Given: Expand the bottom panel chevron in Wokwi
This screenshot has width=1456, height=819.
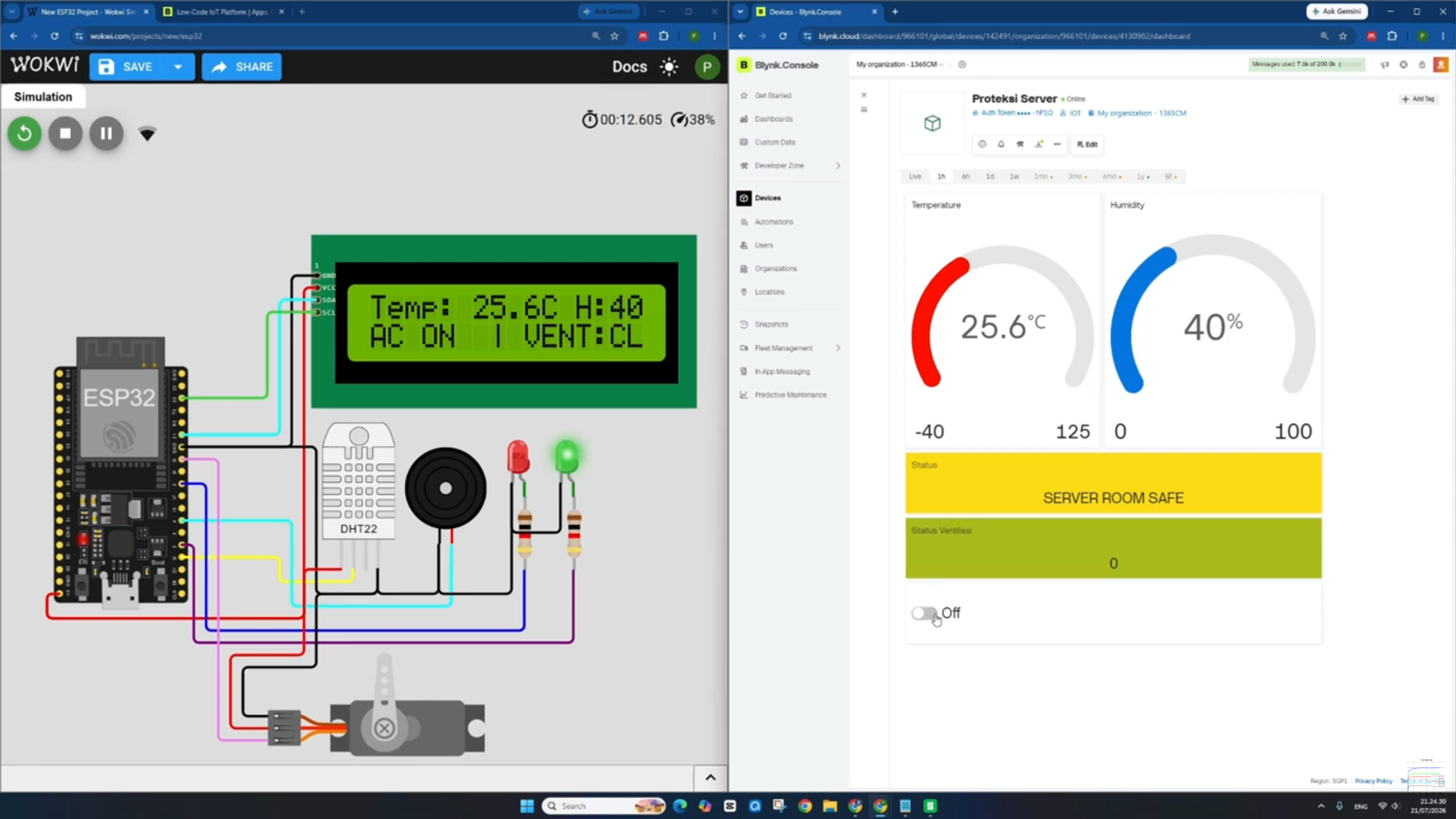Looking at the screenshot, I should 711,778.
